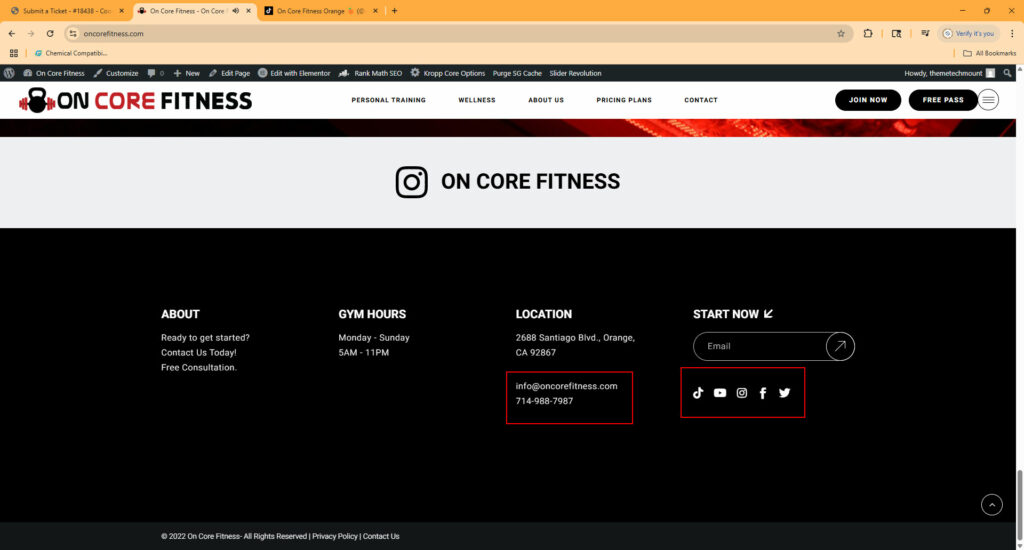The height and width of the screenshot is (550, 1024).
Task: Open the Facebook icon in footer
Action: coord(763,393)
